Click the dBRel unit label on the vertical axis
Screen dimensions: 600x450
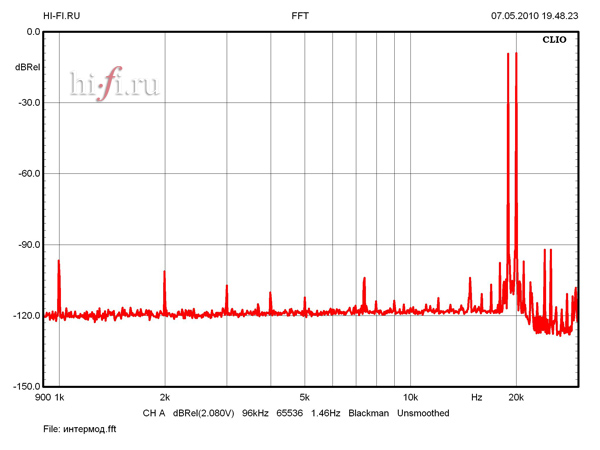point(27,67)
